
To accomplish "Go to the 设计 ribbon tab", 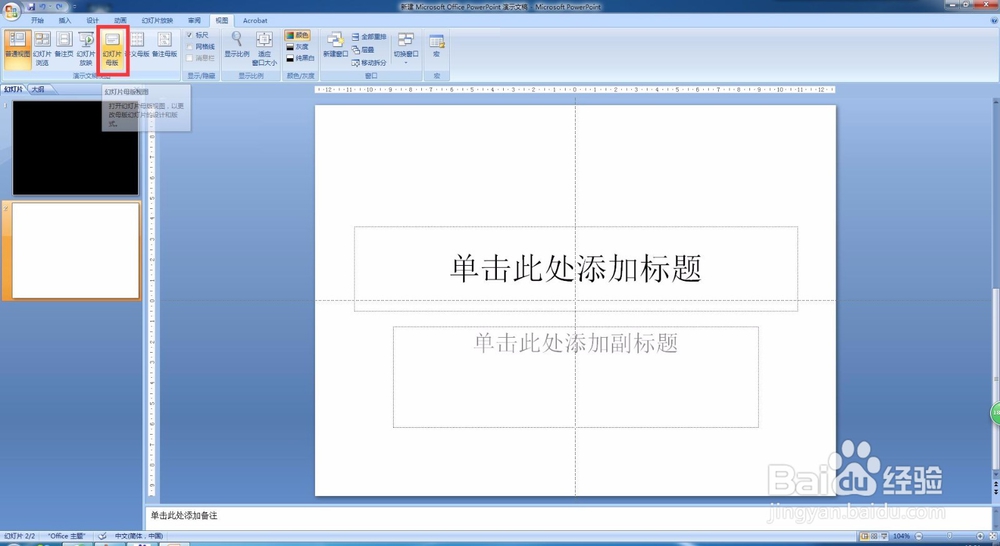I will click(92, 20).
